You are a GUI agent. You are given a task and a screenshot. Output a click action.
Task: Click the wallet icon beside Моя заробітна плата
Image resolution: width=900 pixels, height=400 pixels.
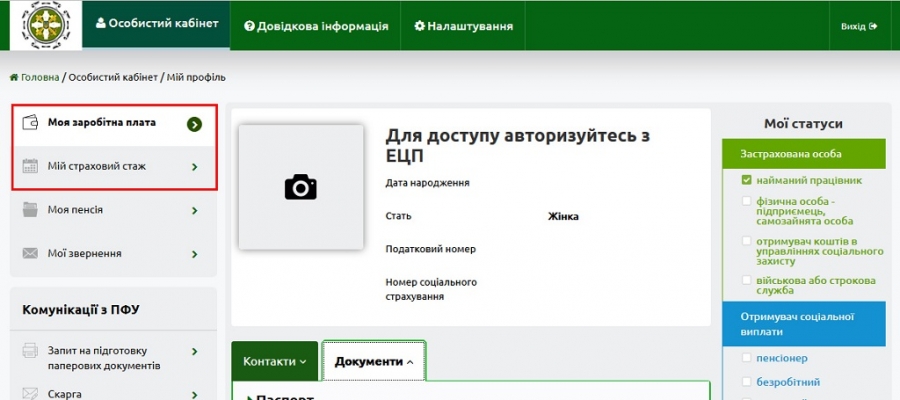click(x=30, y=123)
